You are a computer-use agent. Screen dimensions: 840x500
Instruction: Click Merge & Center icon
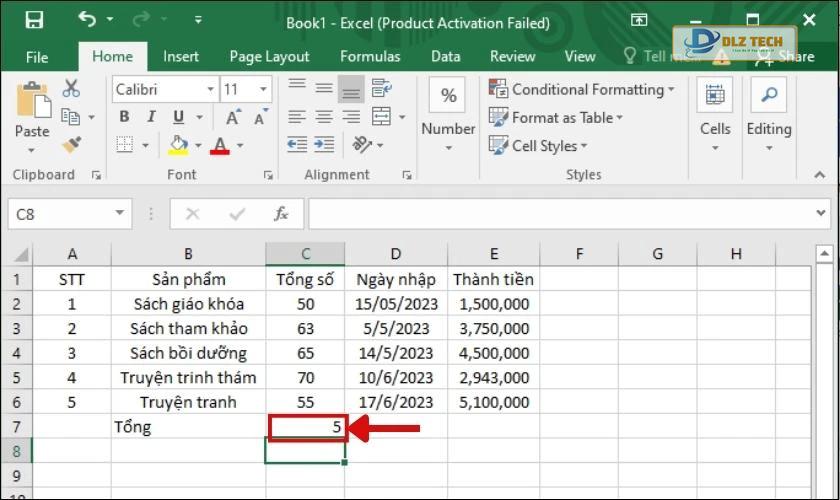point(381,116)
